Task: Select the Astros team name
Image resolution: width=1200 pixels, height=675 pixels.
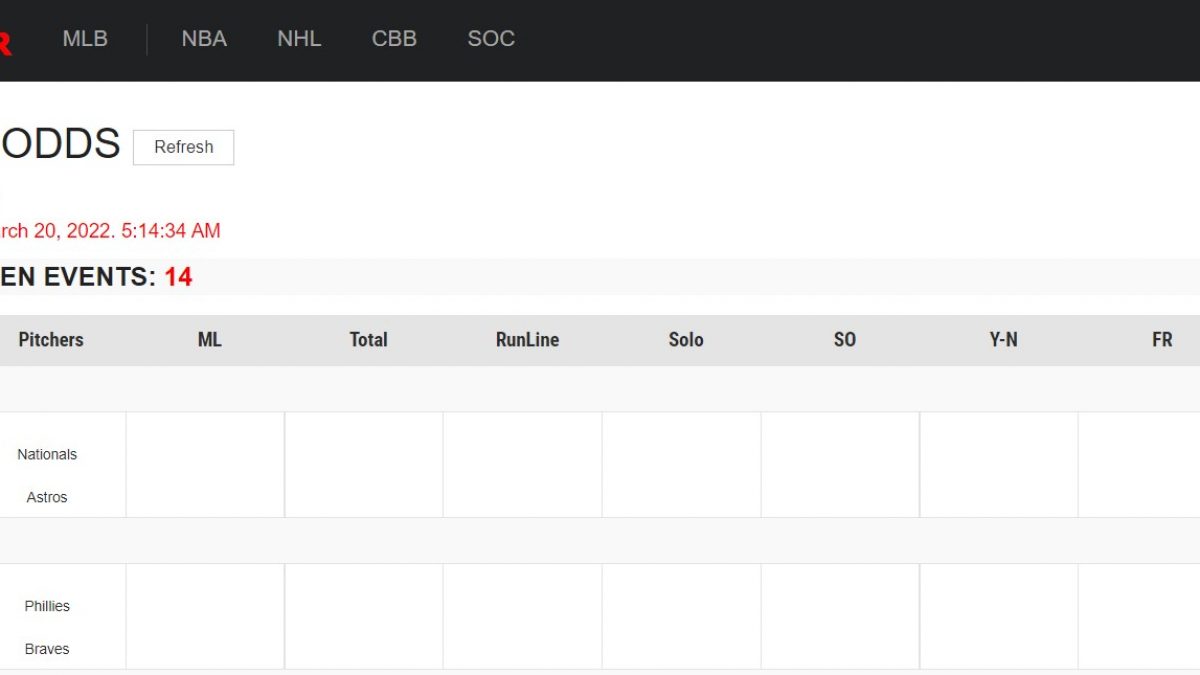Action: pyautogui.click(x=47, y=497)
